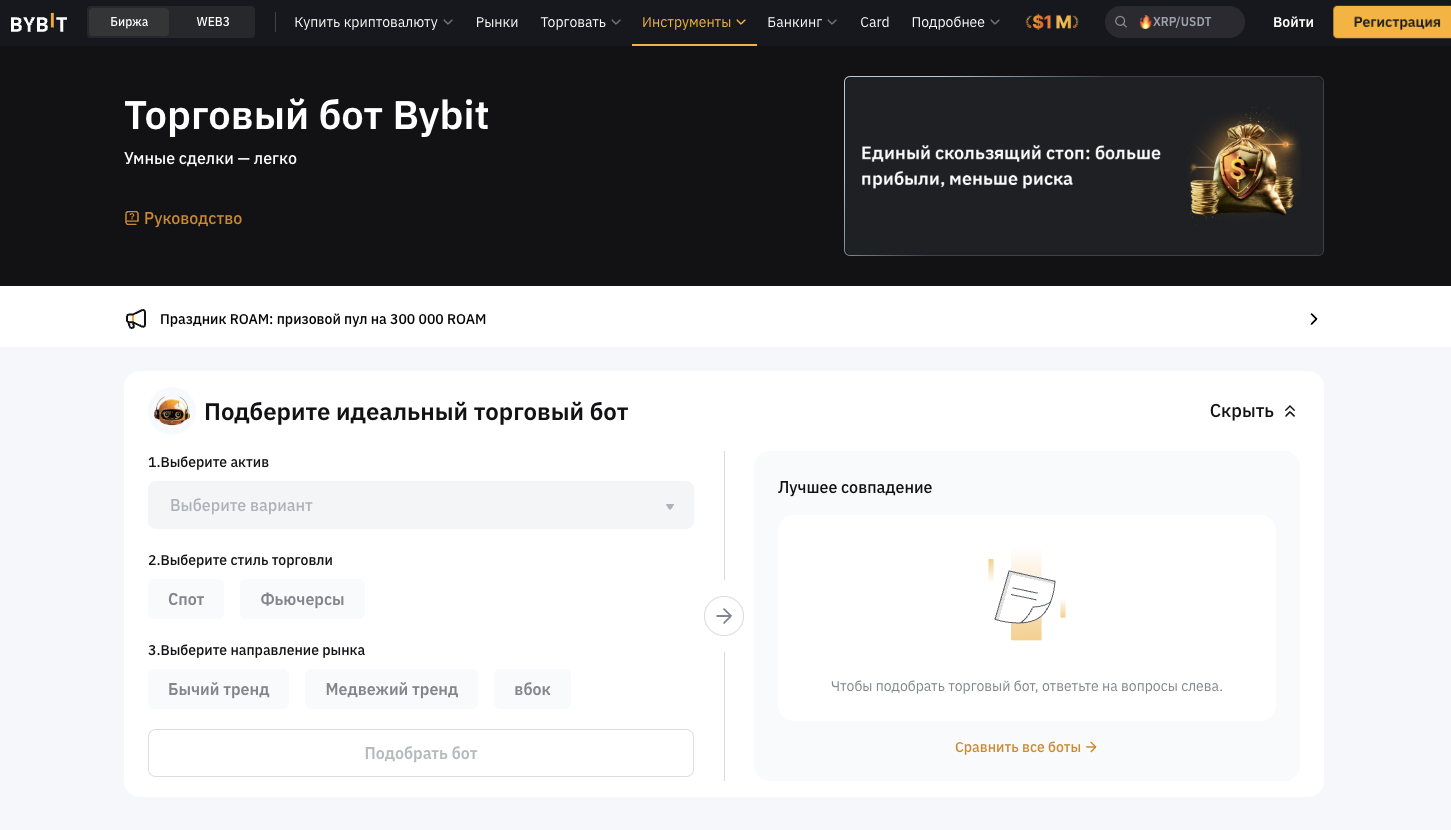Image resolution: width=1451 pixels, height=830 pixels.
Task: Click the Bybit logo
Action: (39, 22)
